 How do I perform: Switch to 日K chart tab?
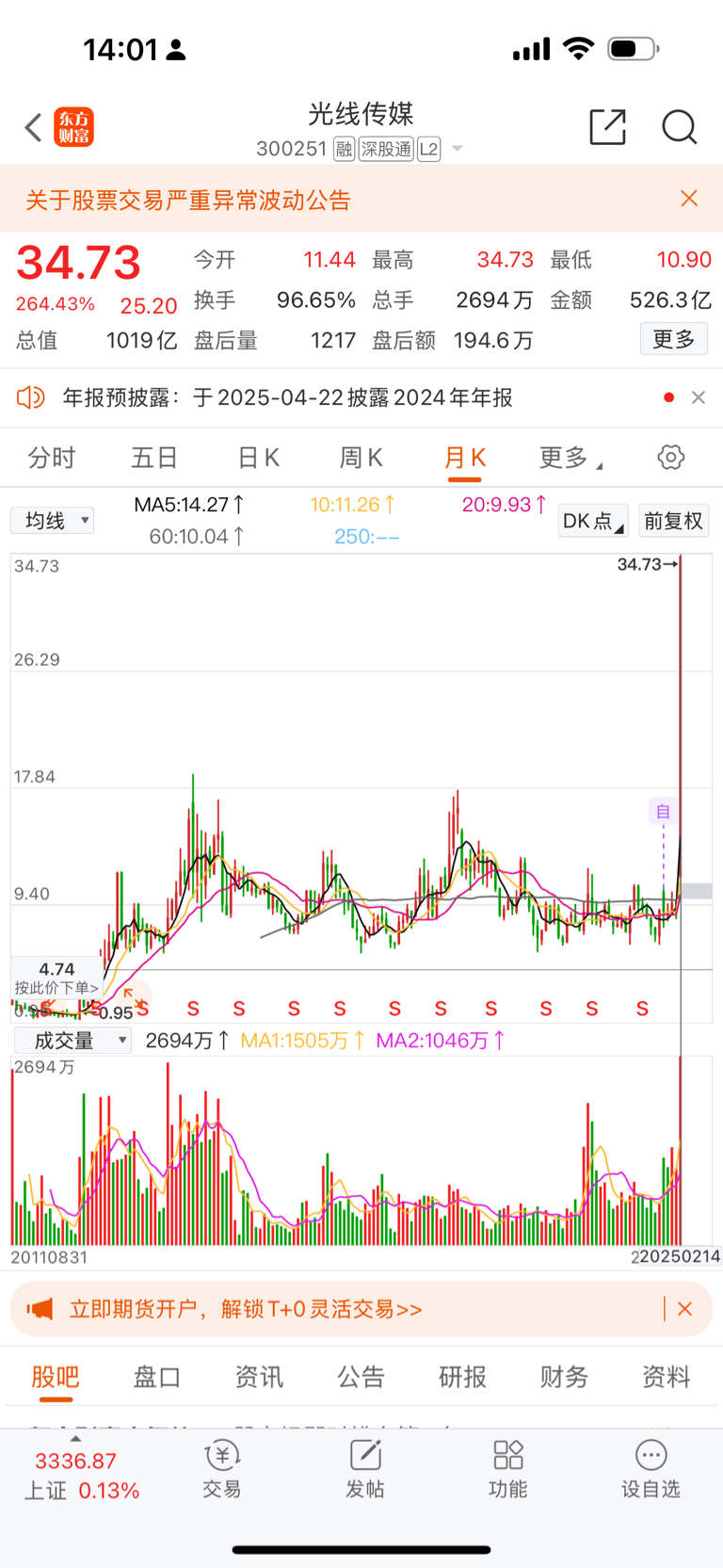pyautogui.click(x=258, y=458)
